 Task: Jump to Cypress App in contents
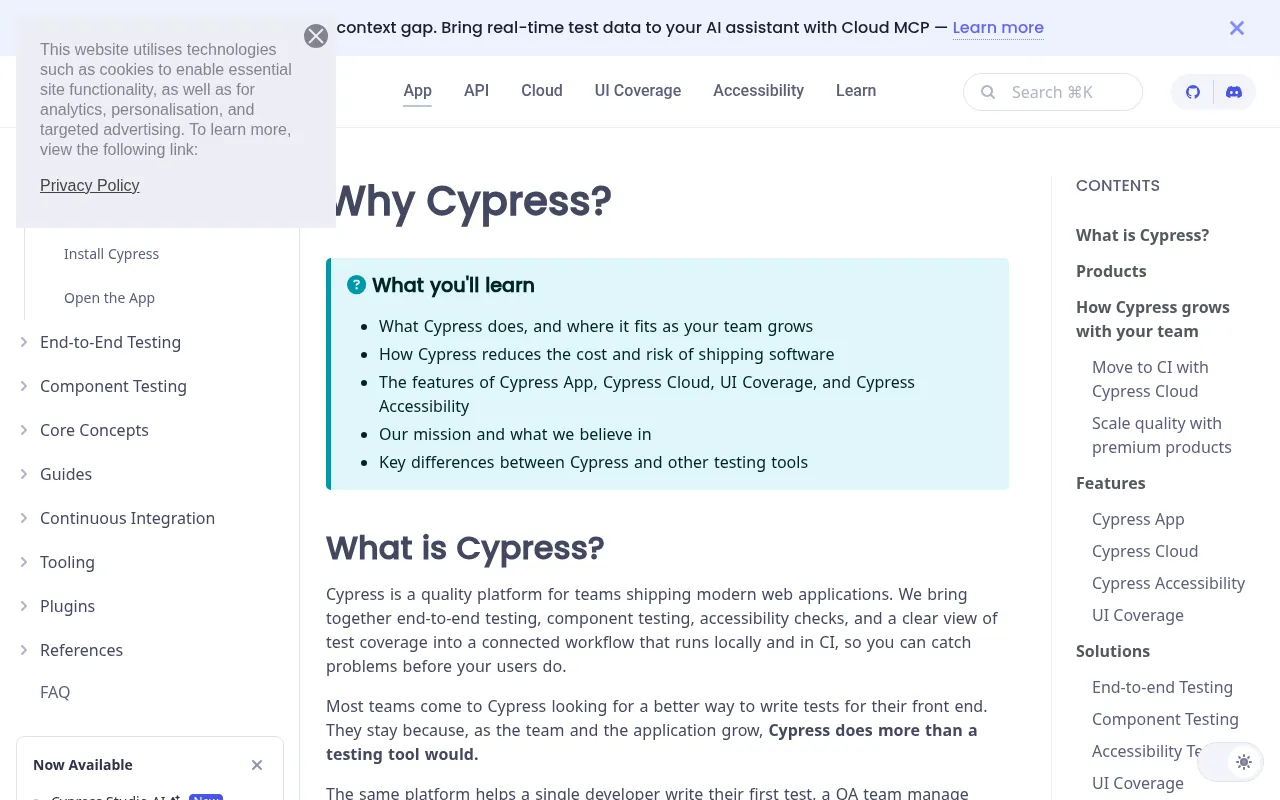point(1138,519)
